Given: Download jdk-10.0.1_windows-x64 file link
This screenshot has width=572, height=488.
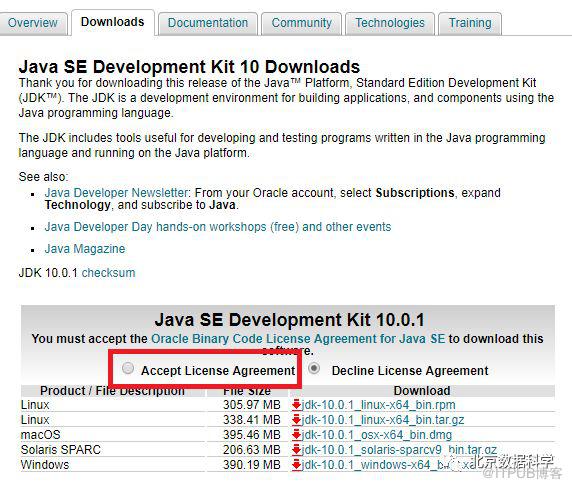Looking at the screenshot, I should [387, 464].
